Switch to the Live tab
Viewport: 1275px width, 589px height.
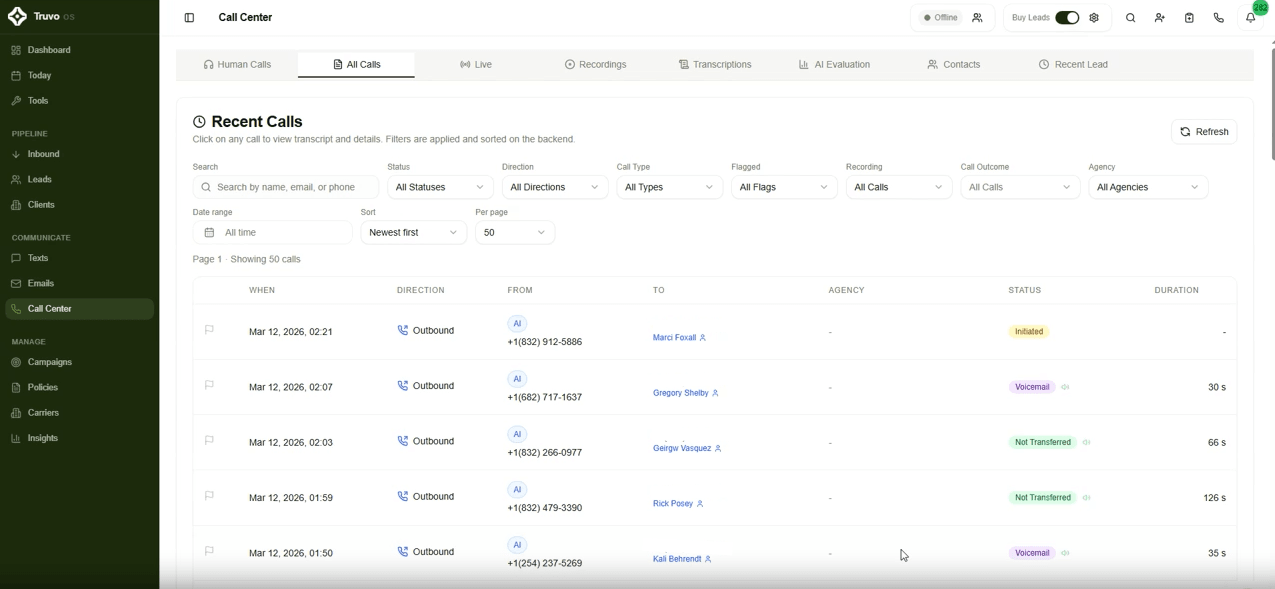[476, 64]
